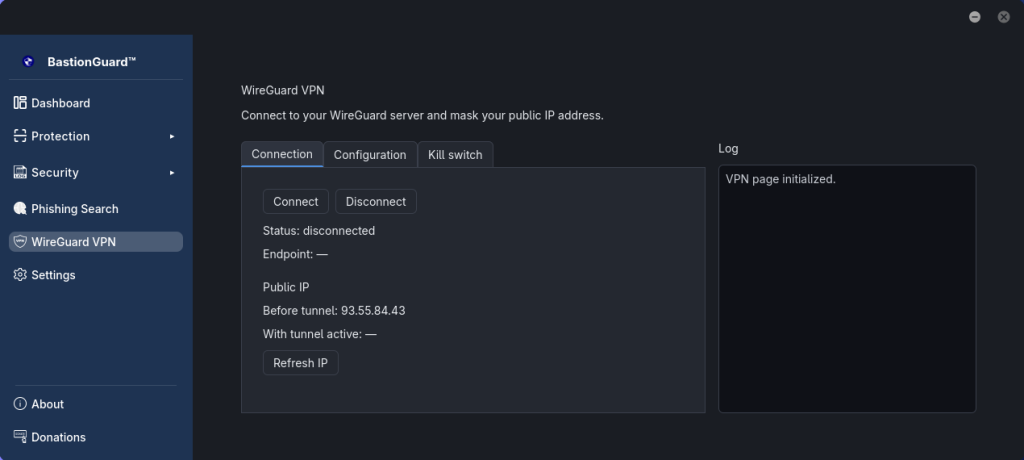This screenshot has height=460, width=1024.
Task: Expand the Protection submenu arrow
Action: click(172, 137)
